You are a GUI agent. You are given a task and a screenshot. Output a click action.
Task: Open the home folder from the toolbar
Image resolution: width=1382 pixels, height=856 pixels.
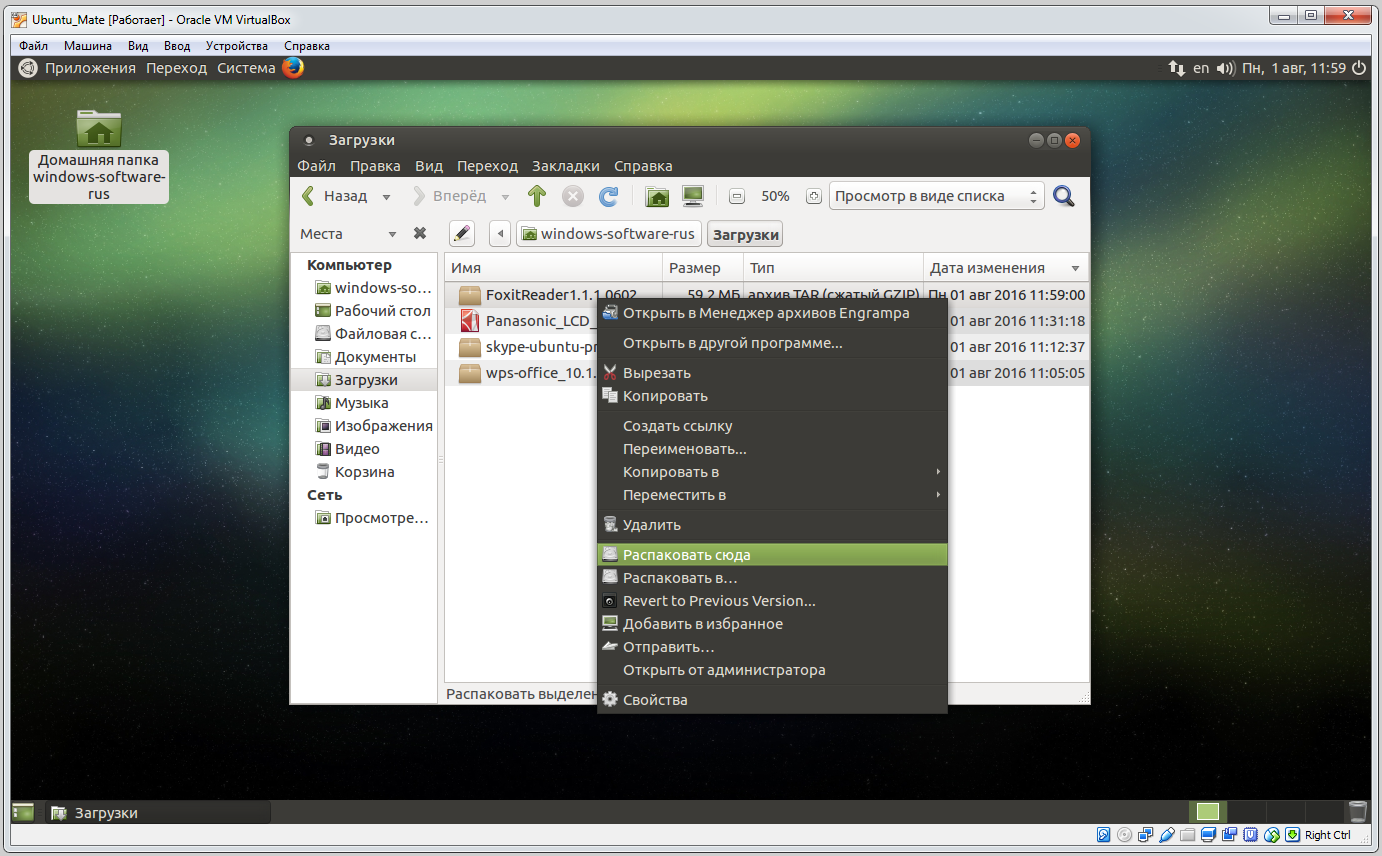tap(657, 196)
